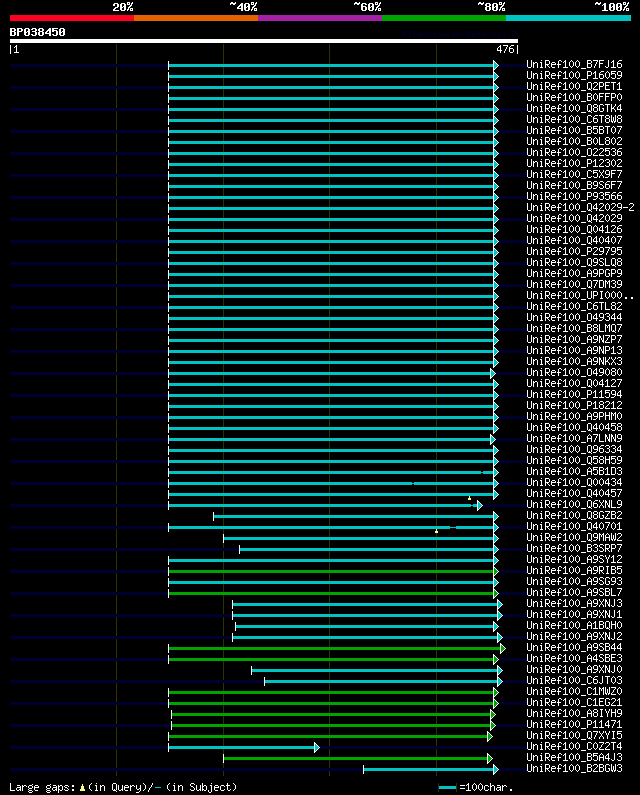Click the green alignment bar of B5A4J3

tap(358, 758)
